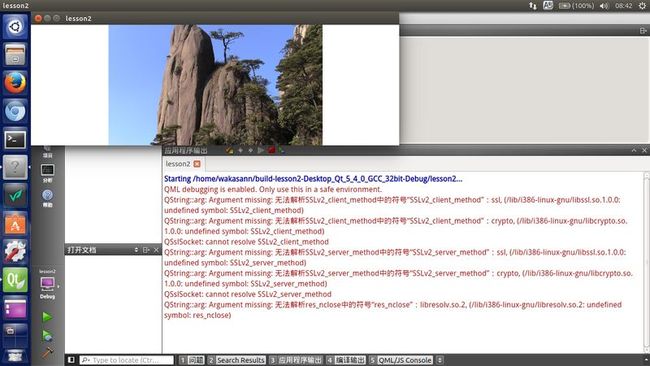Click the mountain image in lesson2 window
Viewport: 650px width, 366px height.
click(216, 85)
